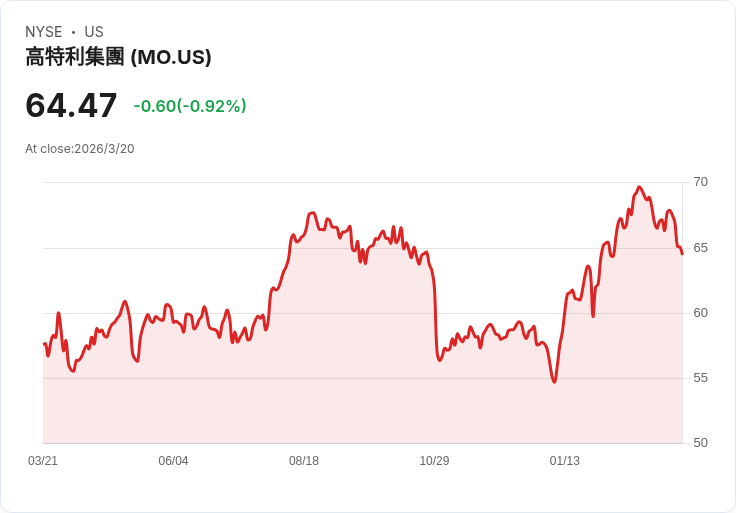Screen dimensions: 736x513
Task: Click the 01/13 x-axis date label
Action: 565,461
